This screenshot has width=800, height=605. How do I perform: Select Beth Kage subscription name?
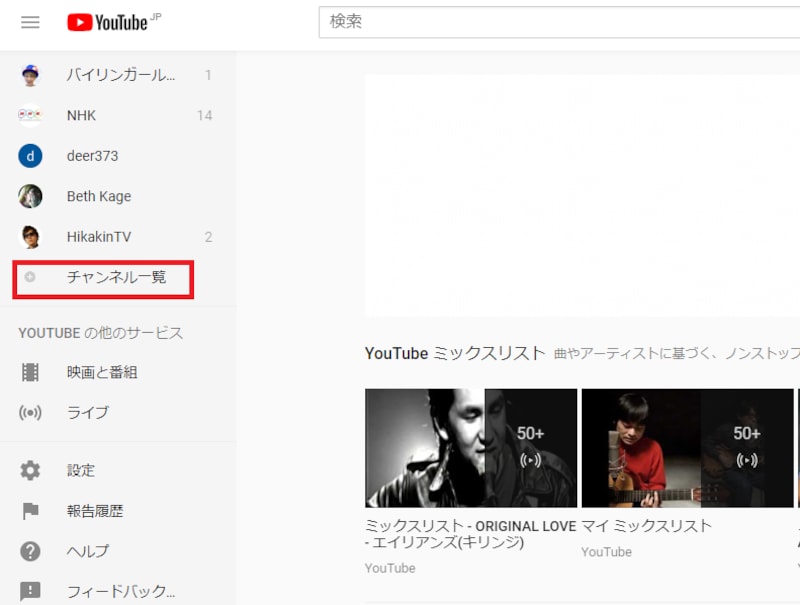click(x=99, y=196)
